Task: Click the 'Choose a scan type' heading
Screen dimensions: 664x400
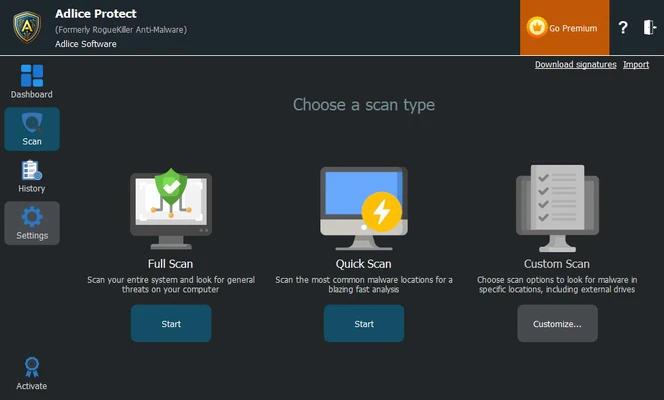Action: pos(364,105)
